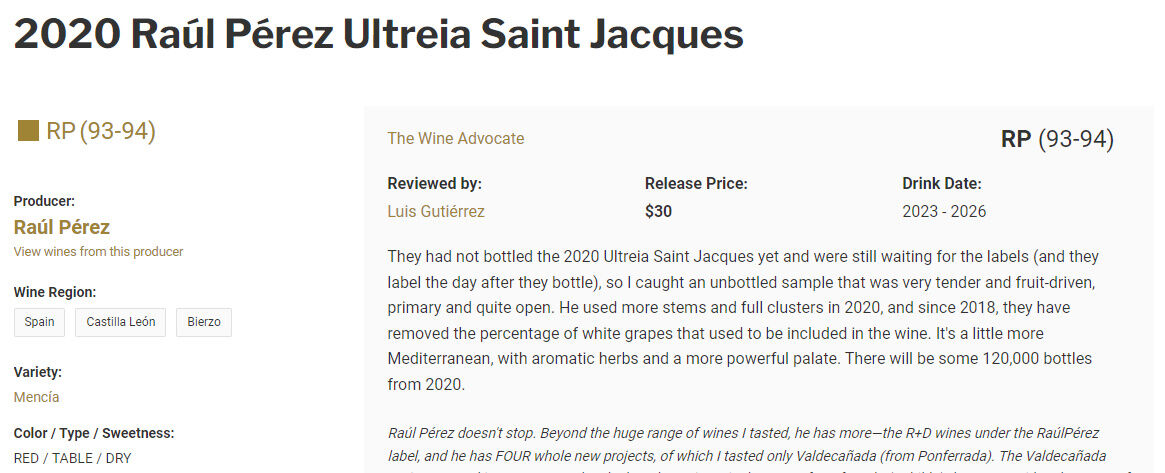Click the main tasting note paragraph
Image resolution: width=1165 pixels, height=473 pixels.
[745, 320]
